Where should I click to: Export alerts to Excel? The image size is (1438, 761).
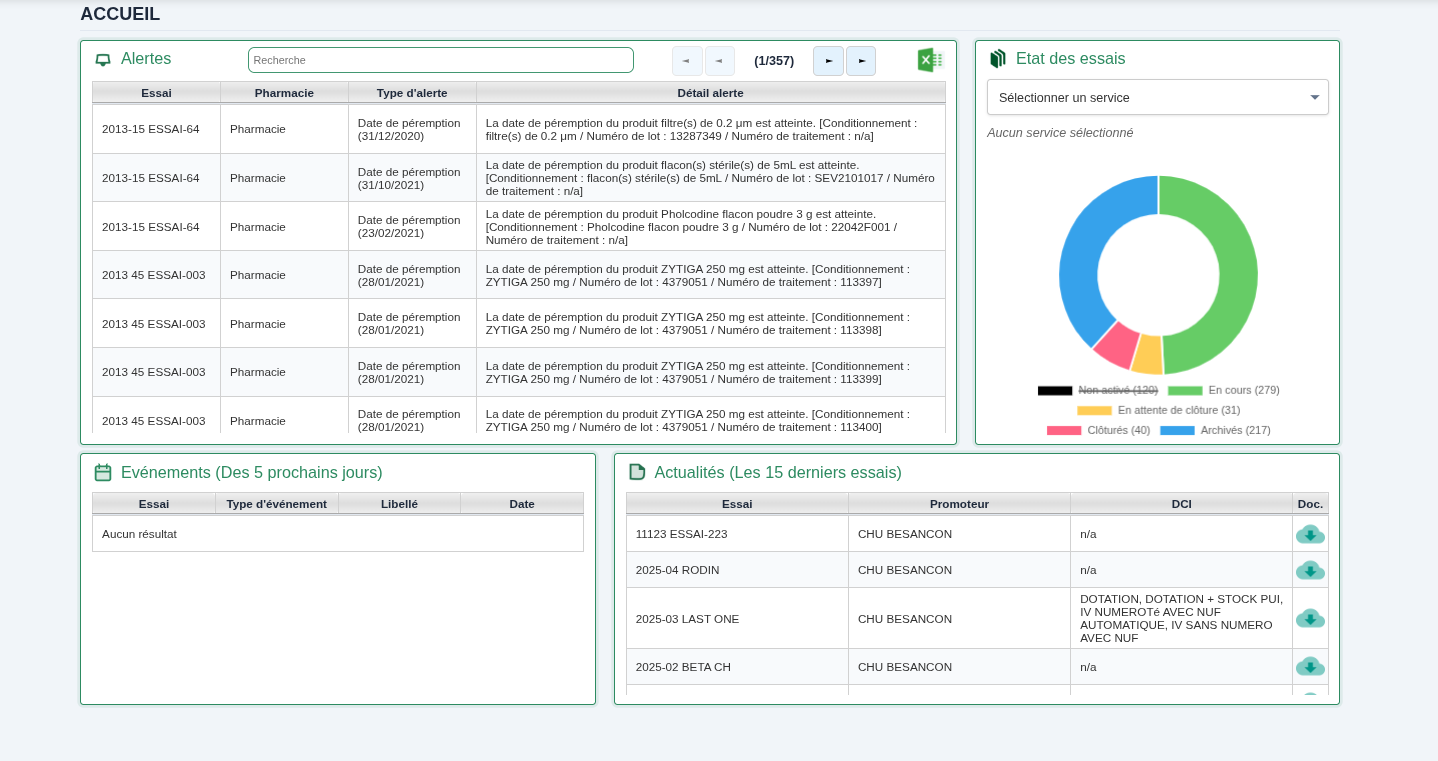[x=929, y=59]
